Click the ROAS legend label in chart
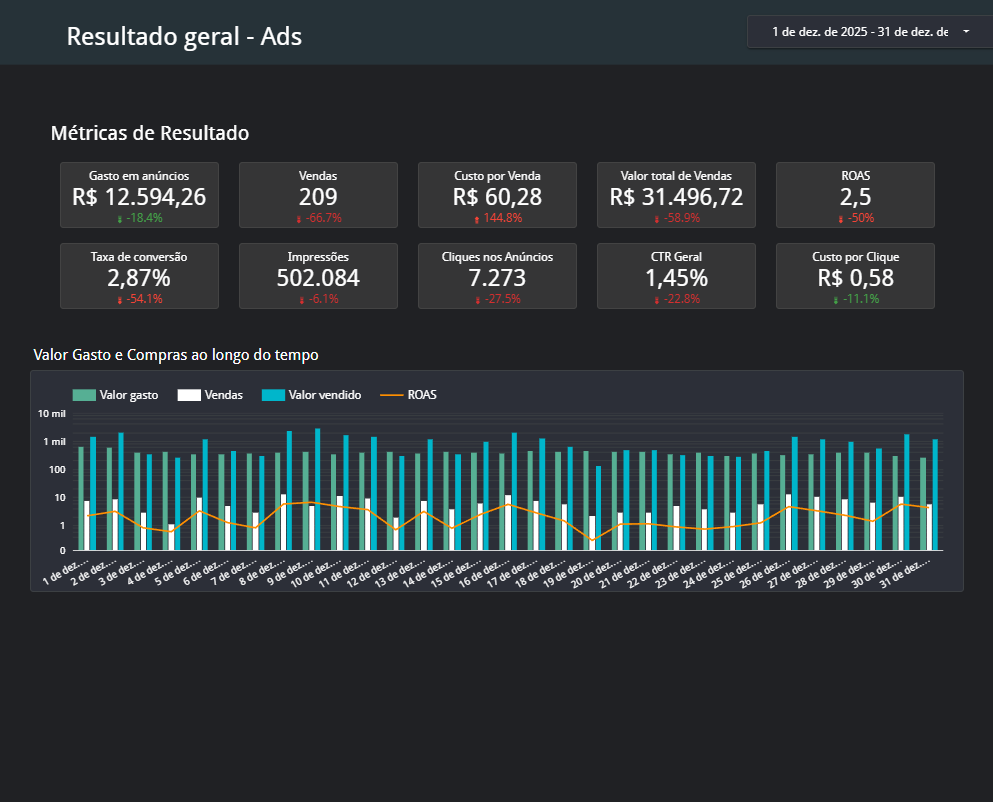993x802 pixels. click(x=422, y=395)
